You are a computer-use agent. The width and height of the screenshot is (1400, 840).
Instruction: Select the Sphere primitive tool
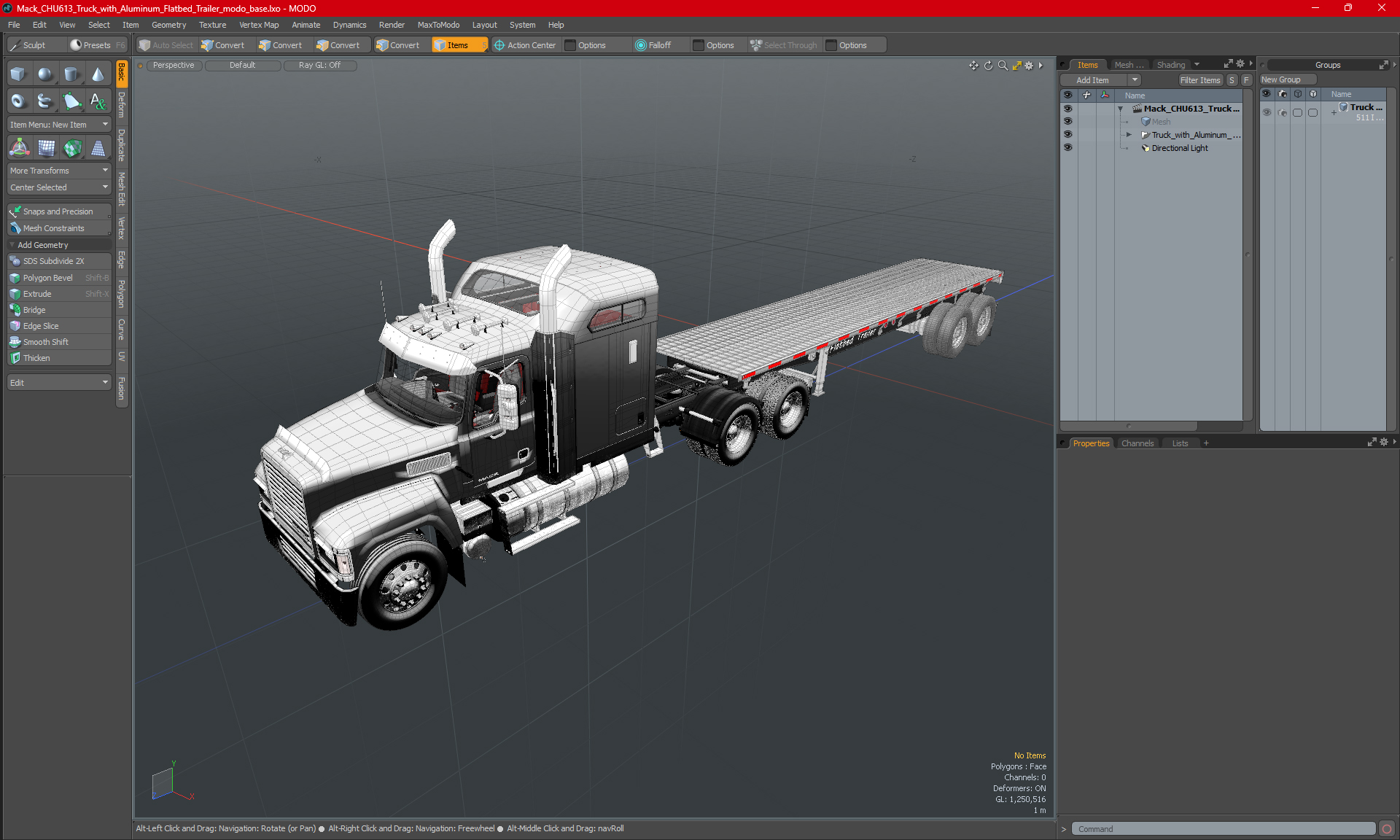tap(44, 74)
